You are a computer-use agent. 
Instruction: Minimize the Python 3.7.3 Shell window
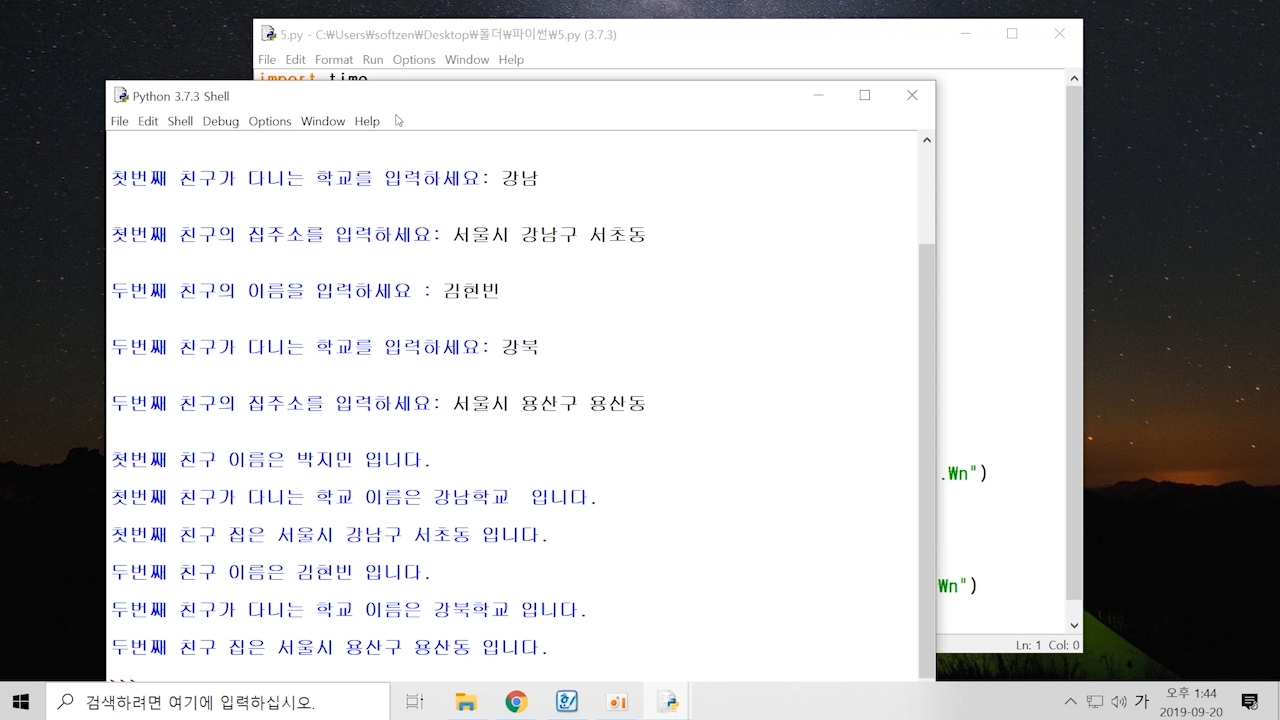point(818,96)
